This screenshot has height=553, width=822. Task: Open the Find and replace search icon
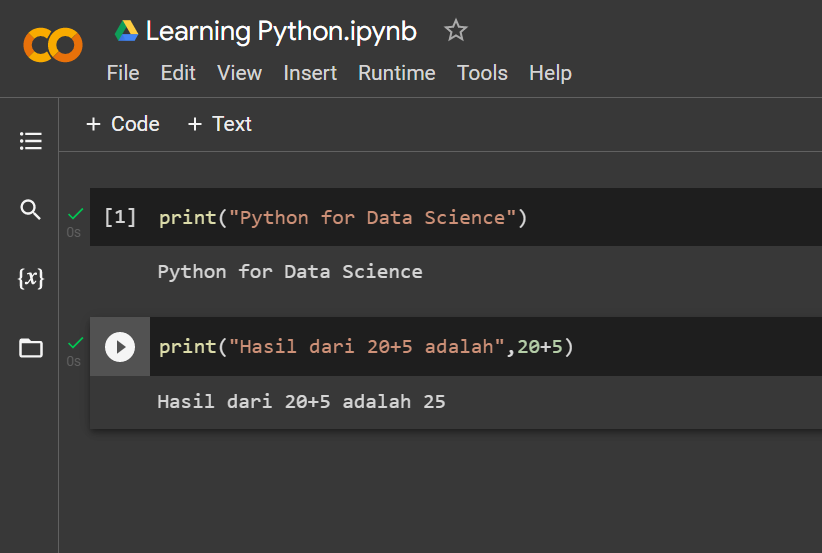click(x=30, y=210)
